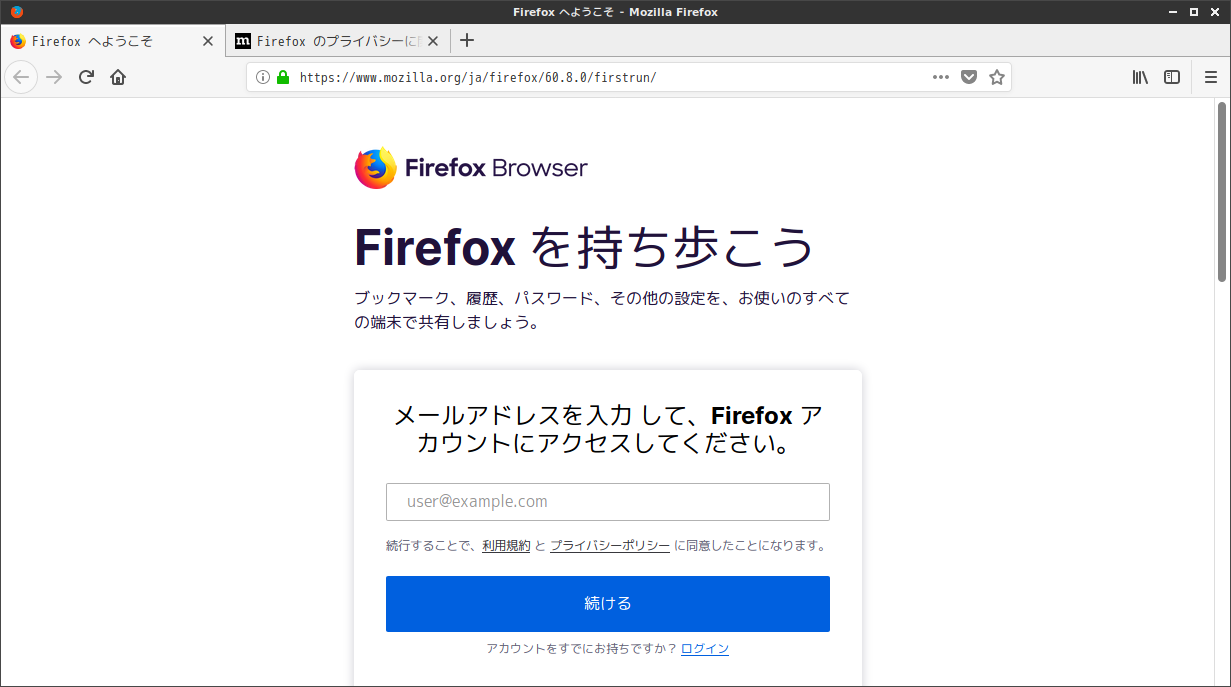Click the page vertical scrollbar thumb
1231x687 pixels.
(1222, 190)
